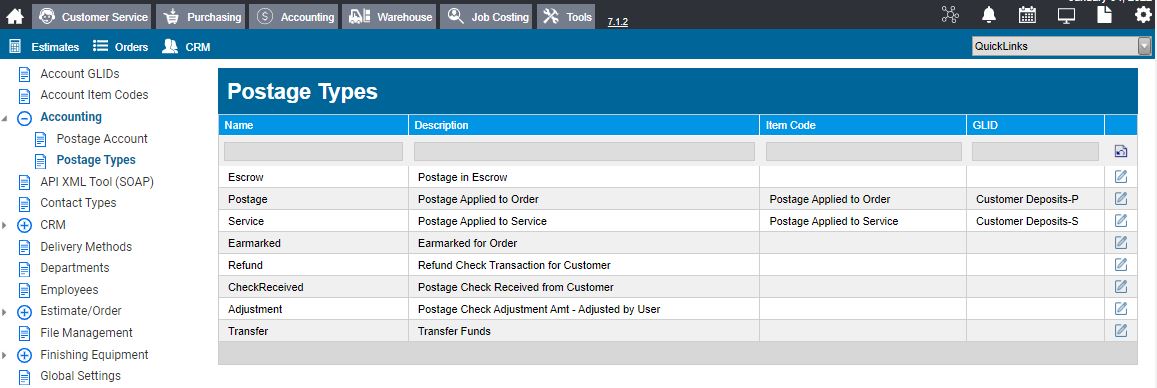Open Contact Types in sidebar
This screenshot has width=1157, height=388.
(x=78, y=203)
